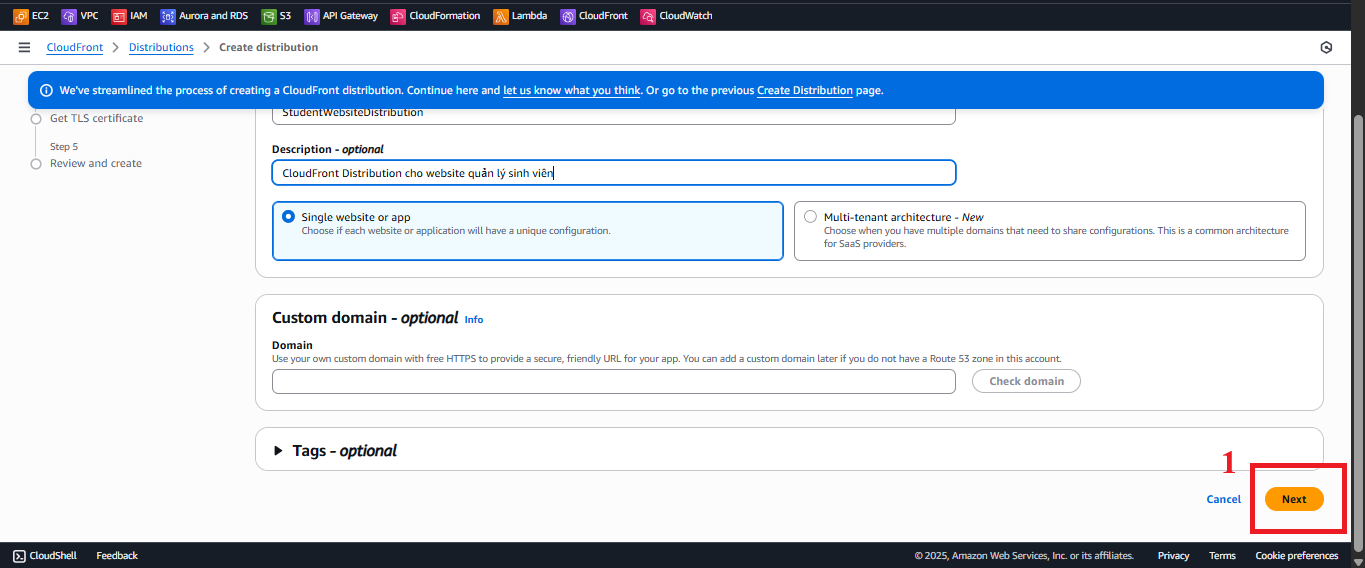Open Cookie preferences in the footer
The image size is (1365, 568).
click(1297, 555)
